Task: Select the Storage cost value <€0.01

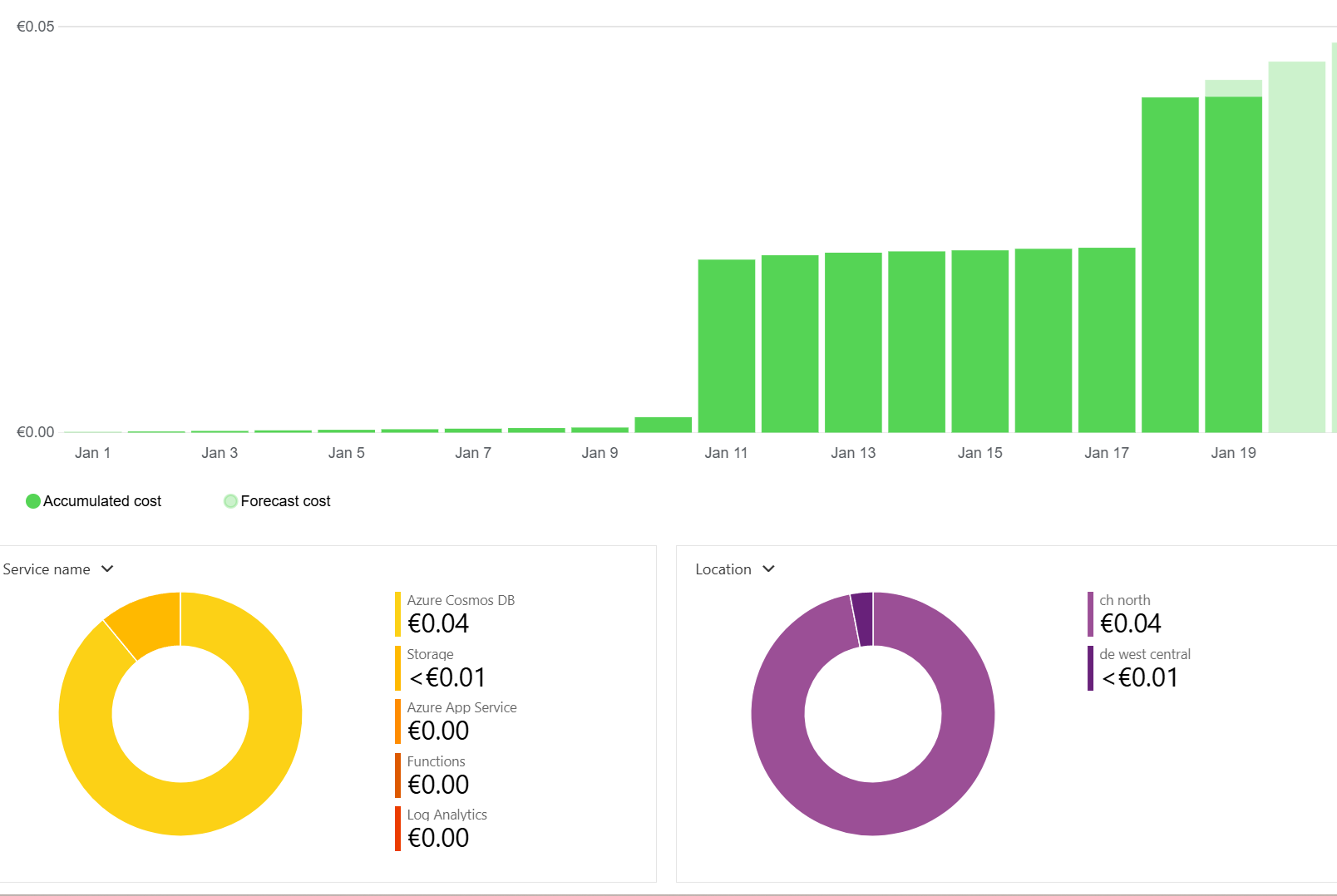Action: click(447, 677)
